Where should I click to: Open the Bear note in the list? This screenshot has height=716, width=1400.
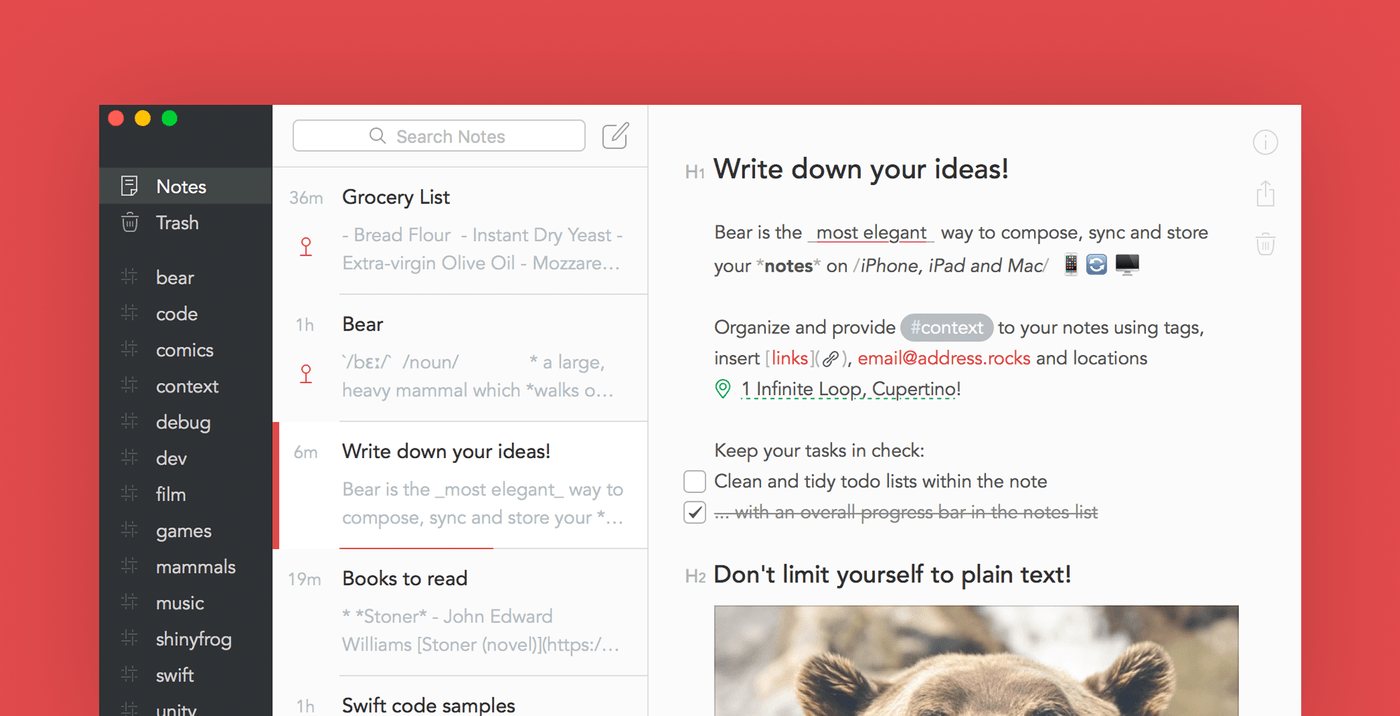460,358
